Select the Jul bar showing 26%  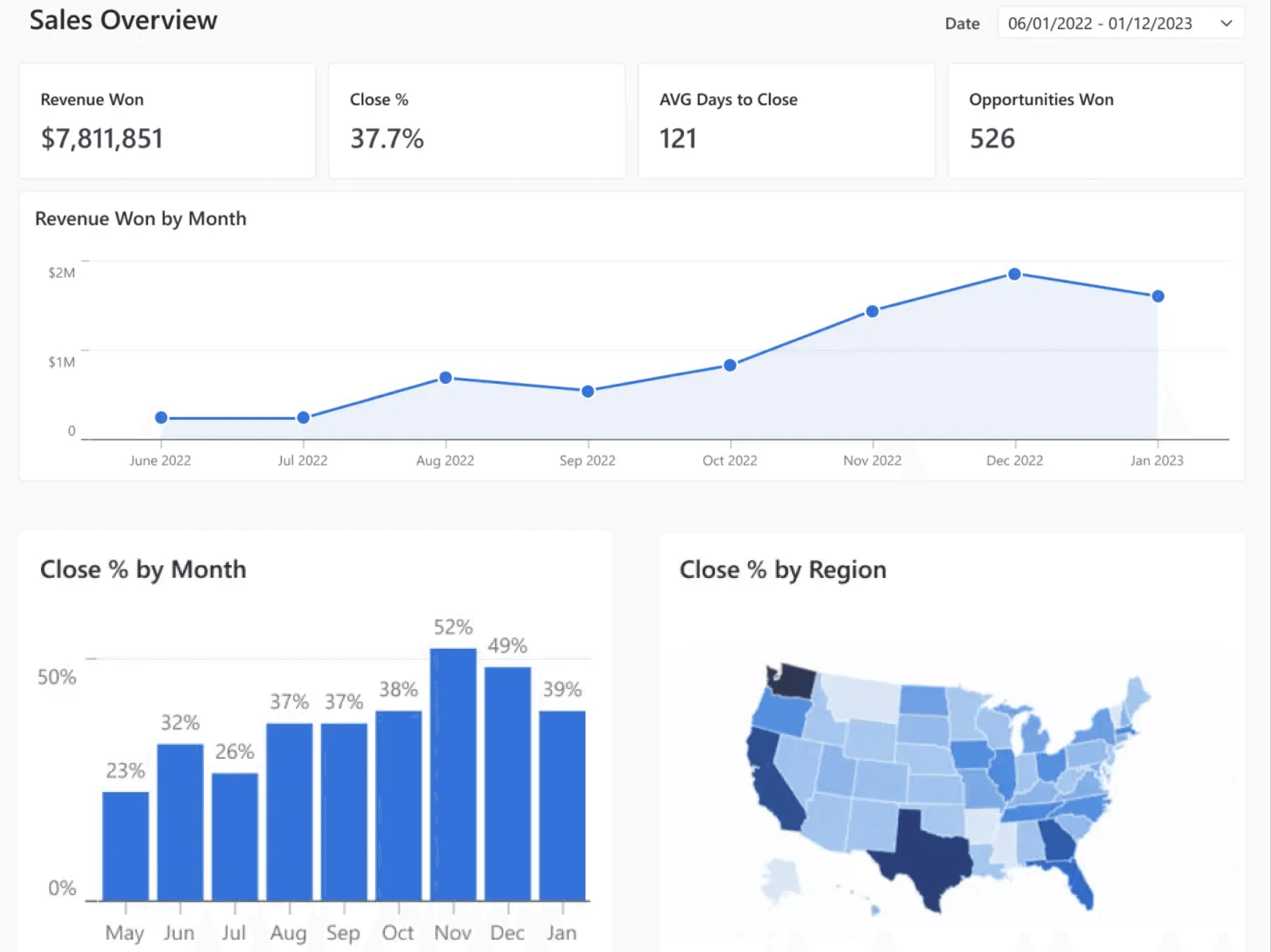(234, 837)
